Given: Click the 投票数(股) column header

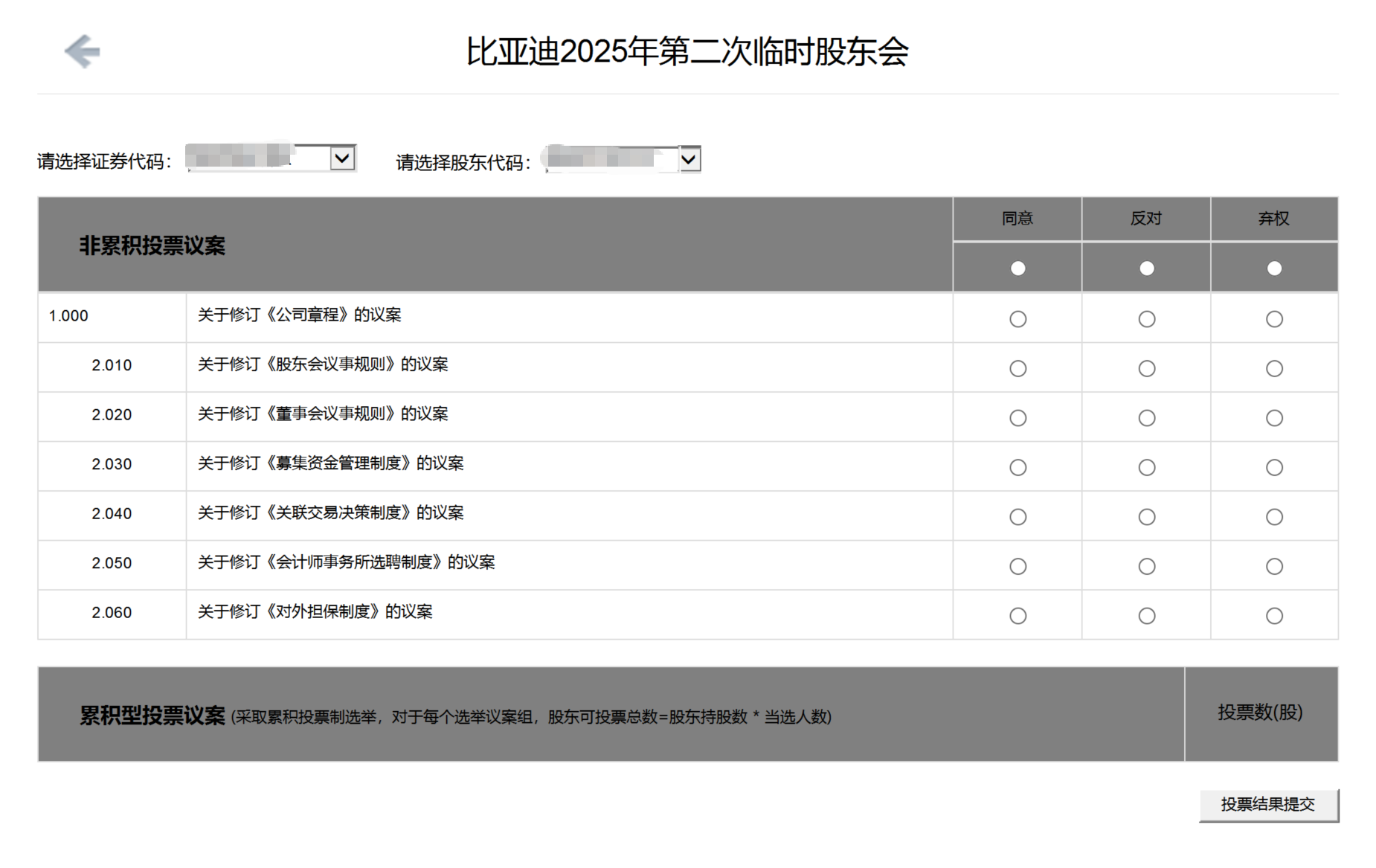Looking at the screenshot, I should point(1261,713).
